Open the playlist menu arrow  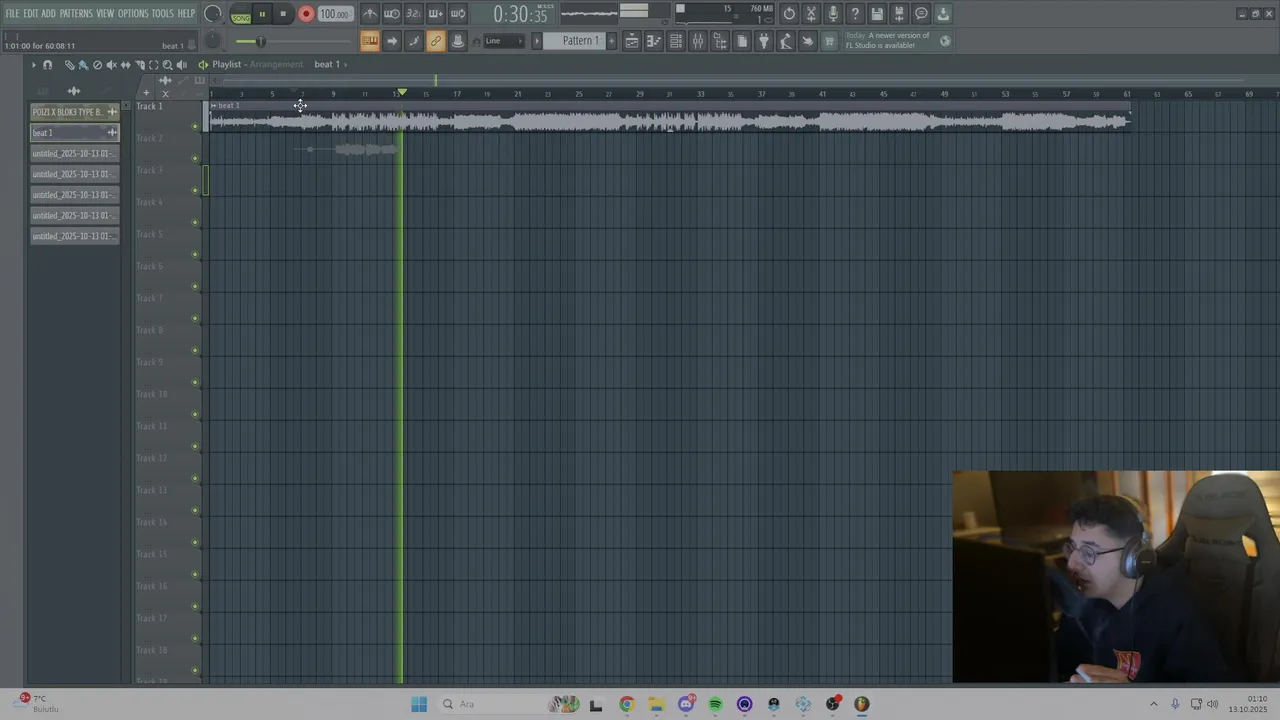pos(33,64)
